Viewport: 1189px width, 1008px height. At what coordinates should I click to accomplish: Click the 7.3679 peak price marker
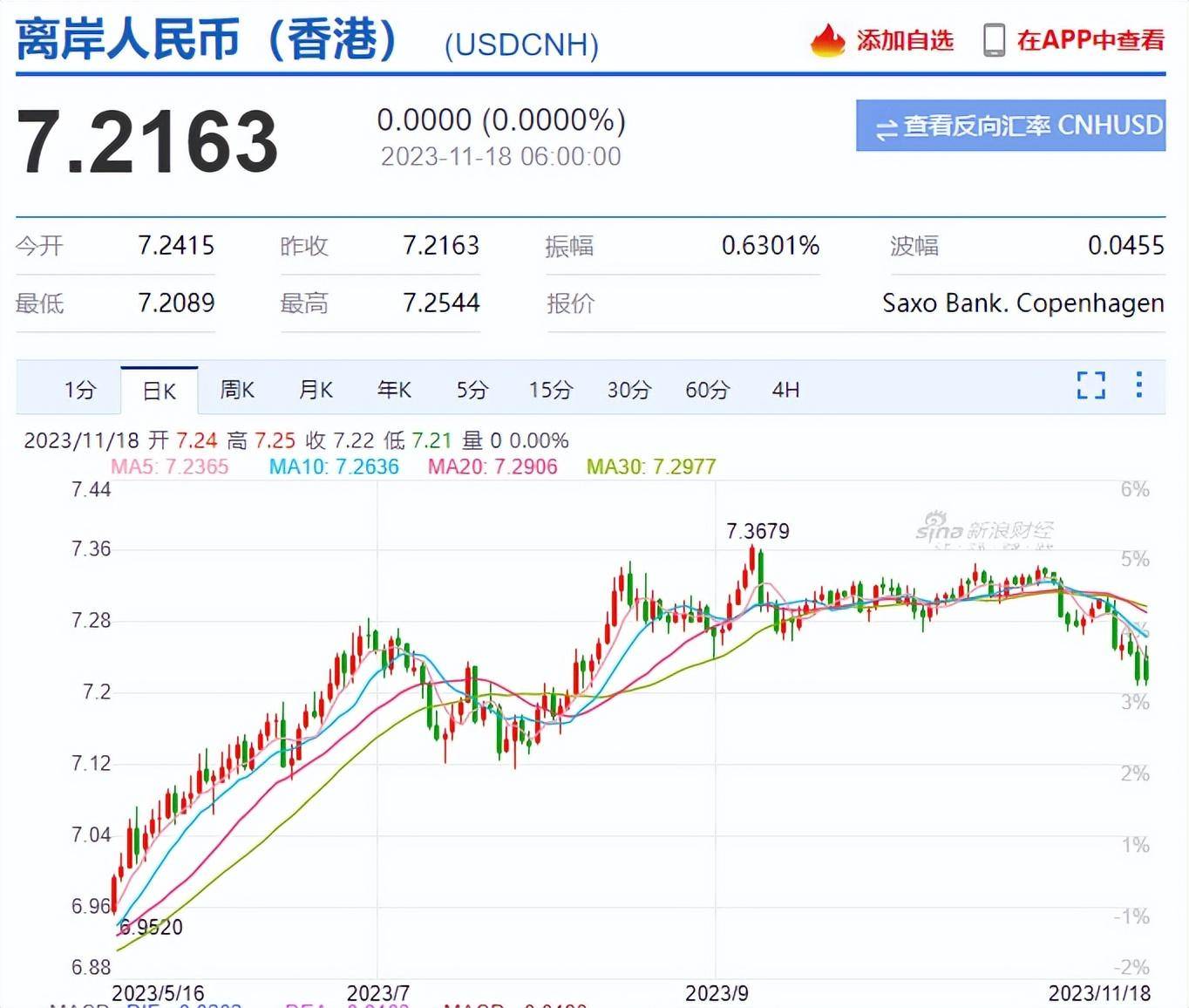pos(758,531)
